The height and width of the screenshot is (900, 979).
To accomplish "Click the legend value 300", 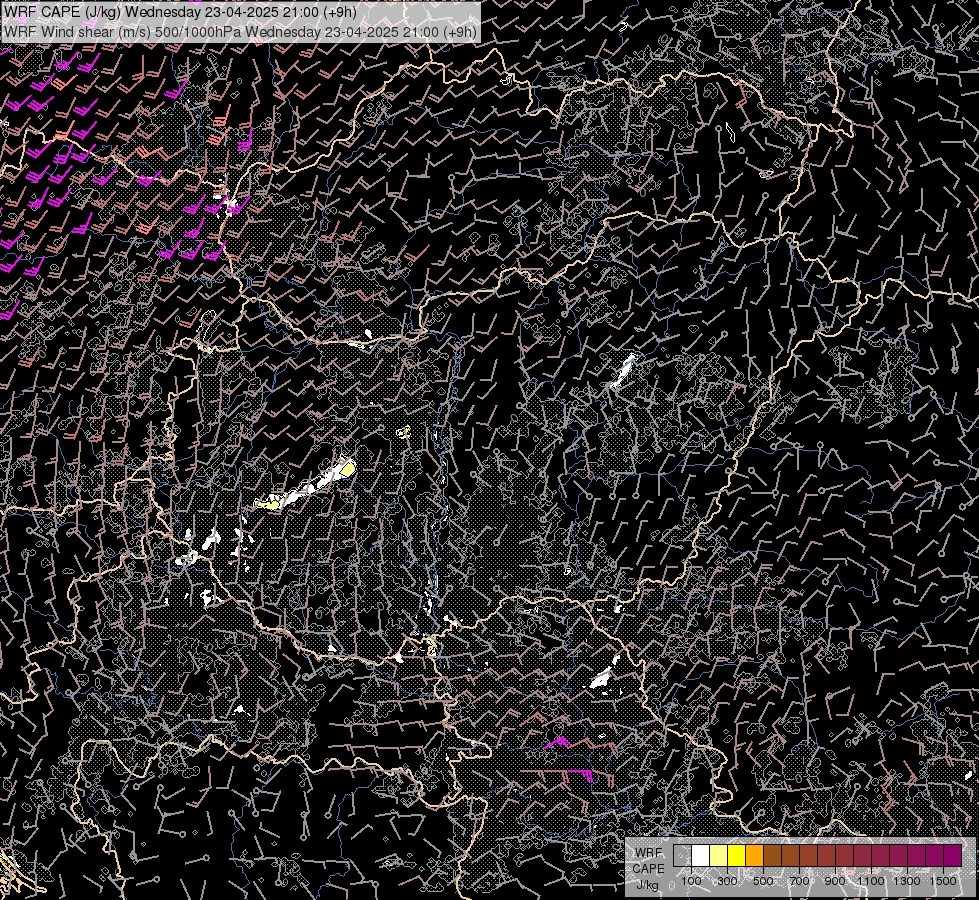I will click(x=727, y=881).
